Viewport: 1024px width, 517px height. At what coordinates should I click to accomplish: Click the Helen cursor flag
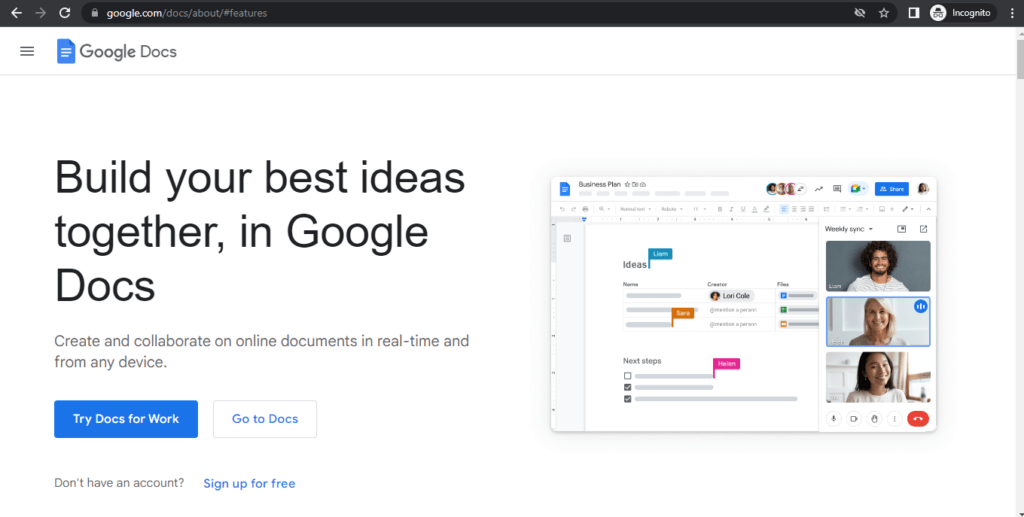pyautogui.click(x=727, y=364)
